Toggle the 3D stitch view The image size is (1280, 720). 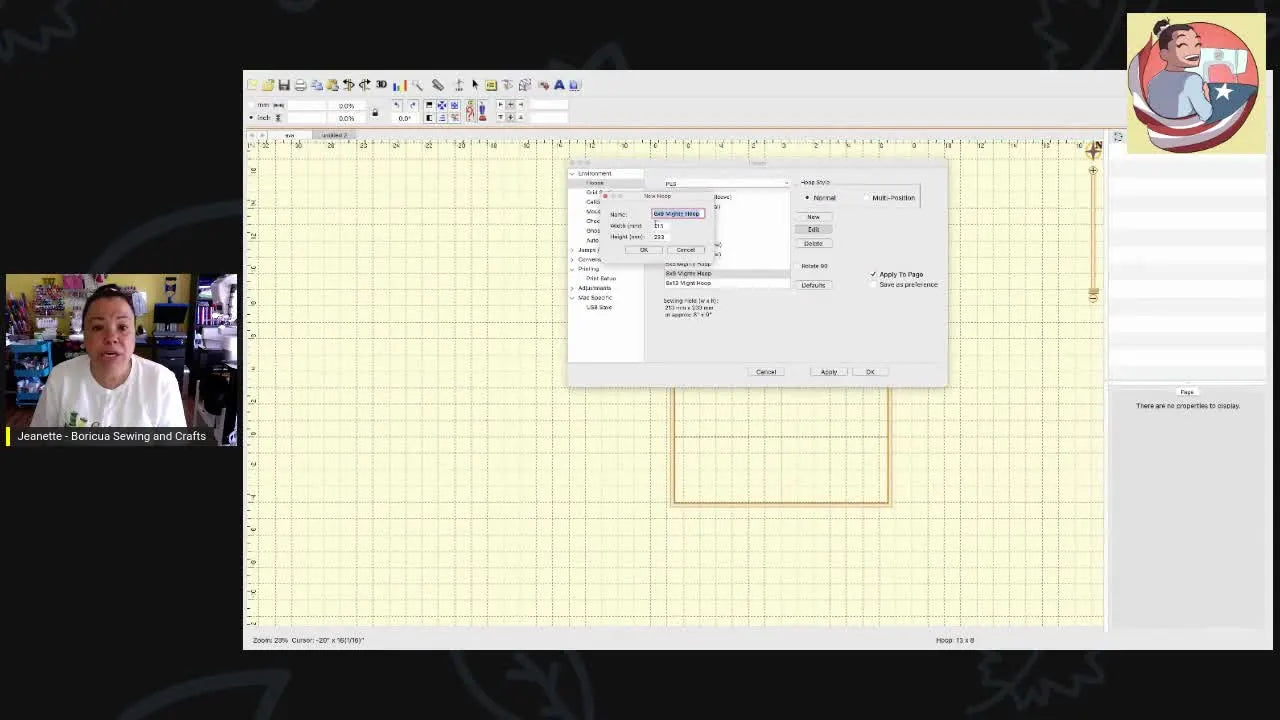[x=382, y=84]
